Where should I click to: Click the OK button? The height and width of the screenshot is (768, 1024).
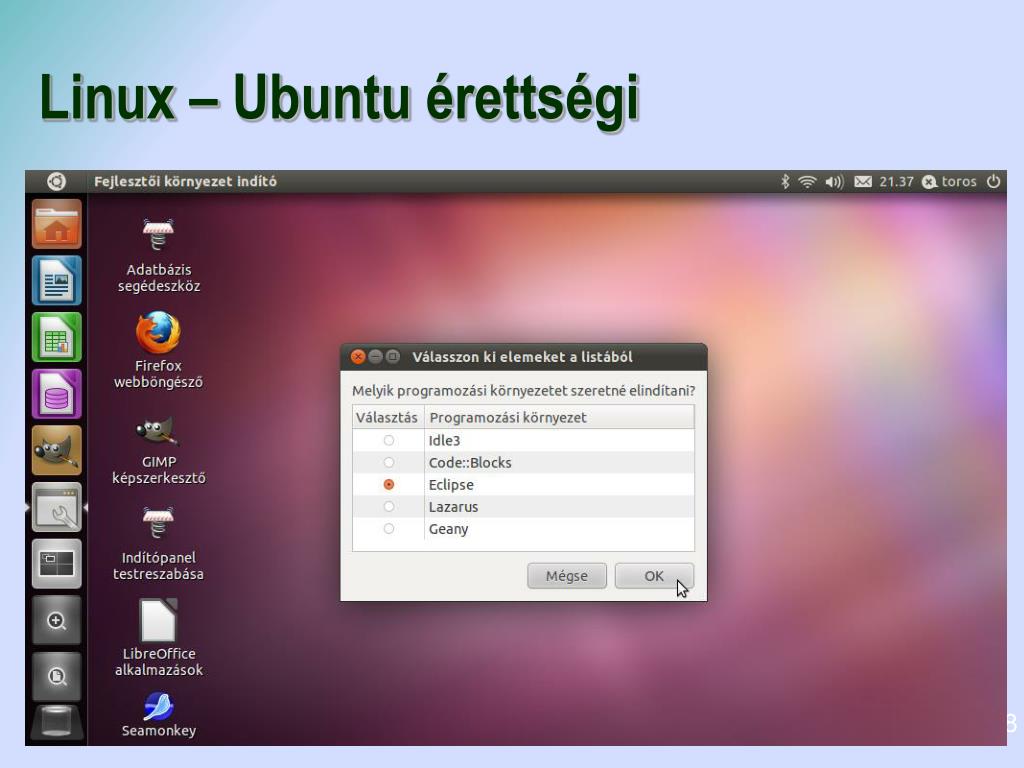click(x=654, y=575)
